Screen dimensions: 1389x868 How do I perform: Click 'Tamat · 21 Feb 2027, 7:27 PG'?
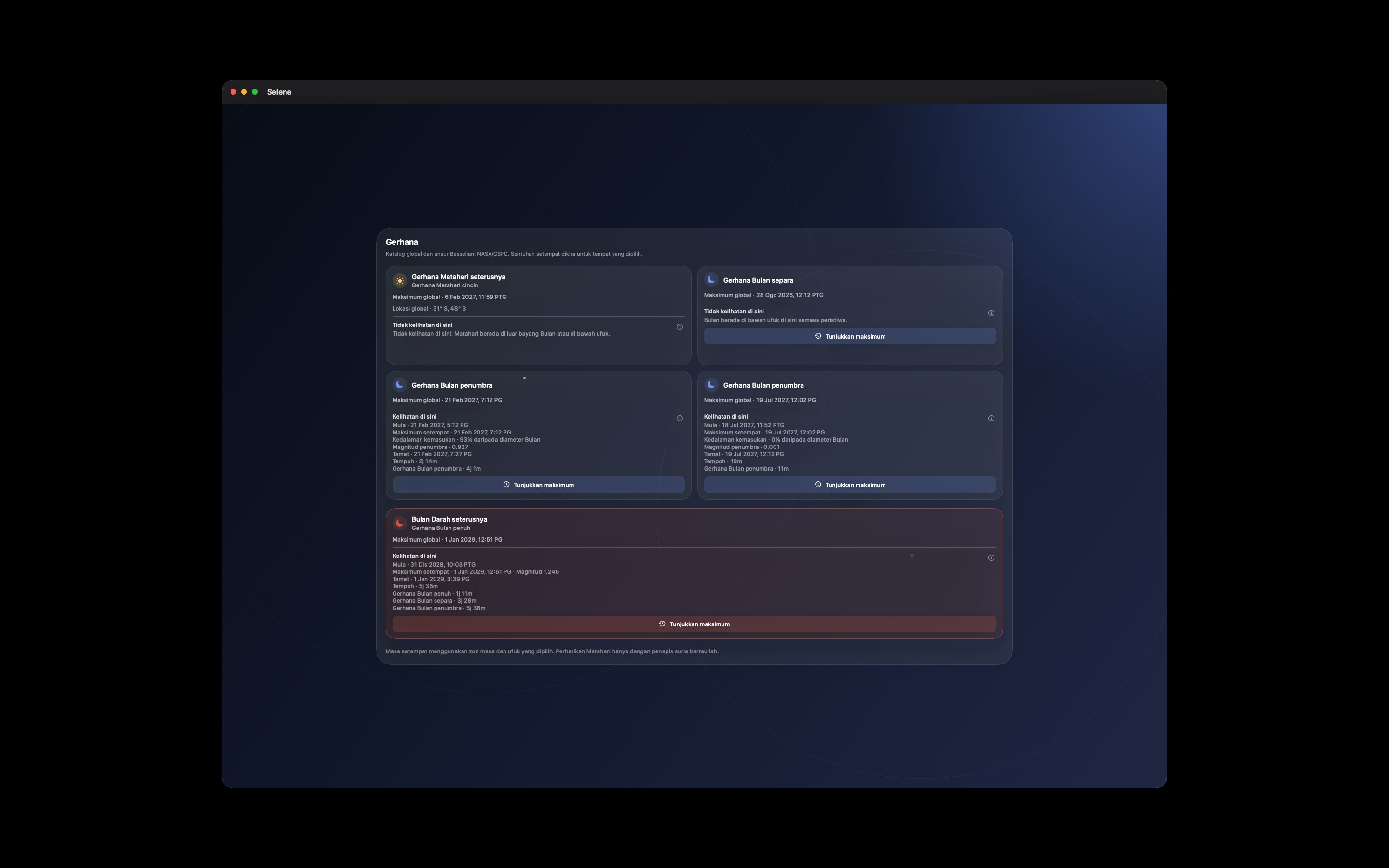pyautogui.click(x=432, y=454)
